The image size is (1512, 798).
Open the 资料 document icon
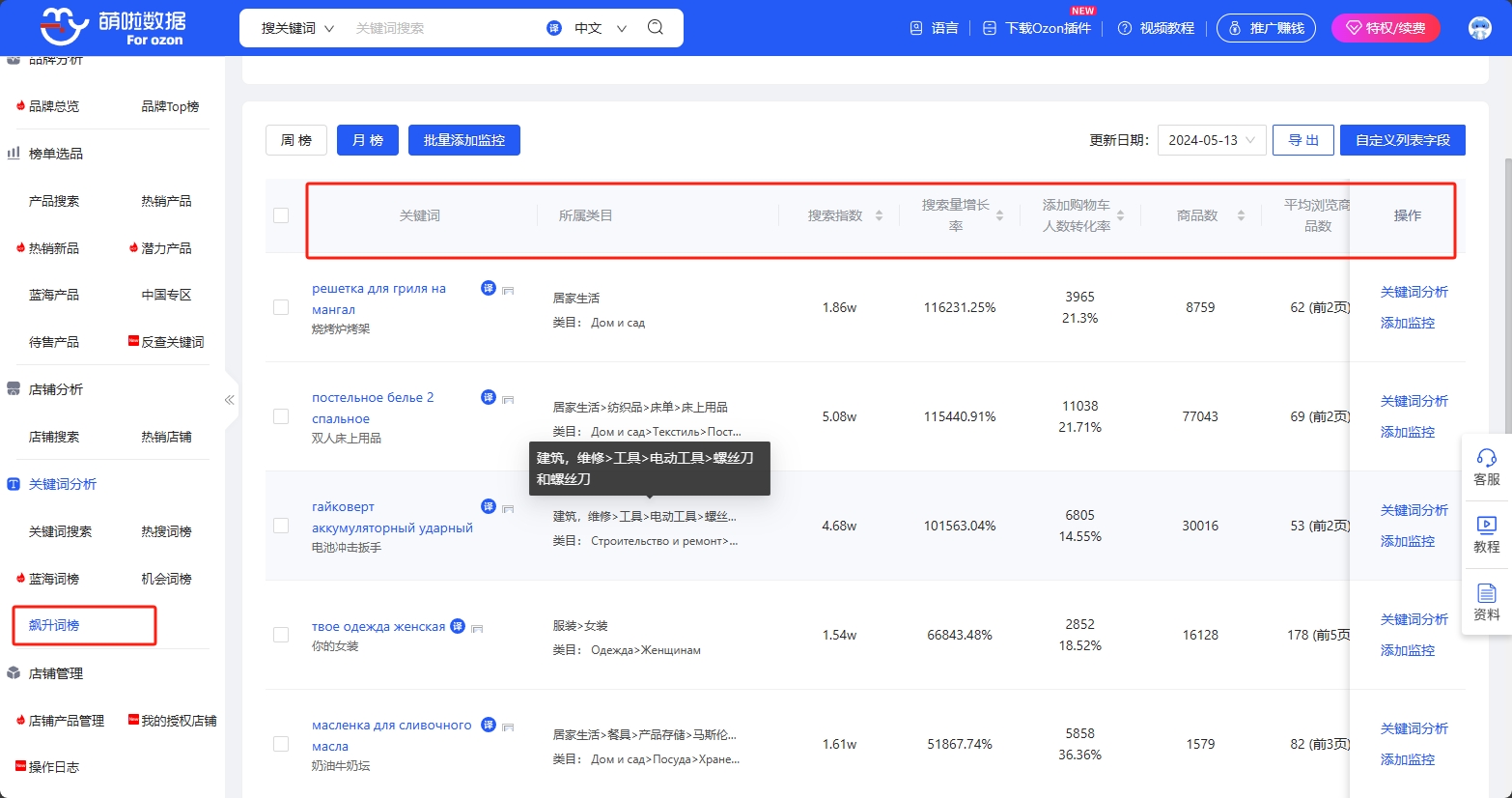click(1487, 592)
